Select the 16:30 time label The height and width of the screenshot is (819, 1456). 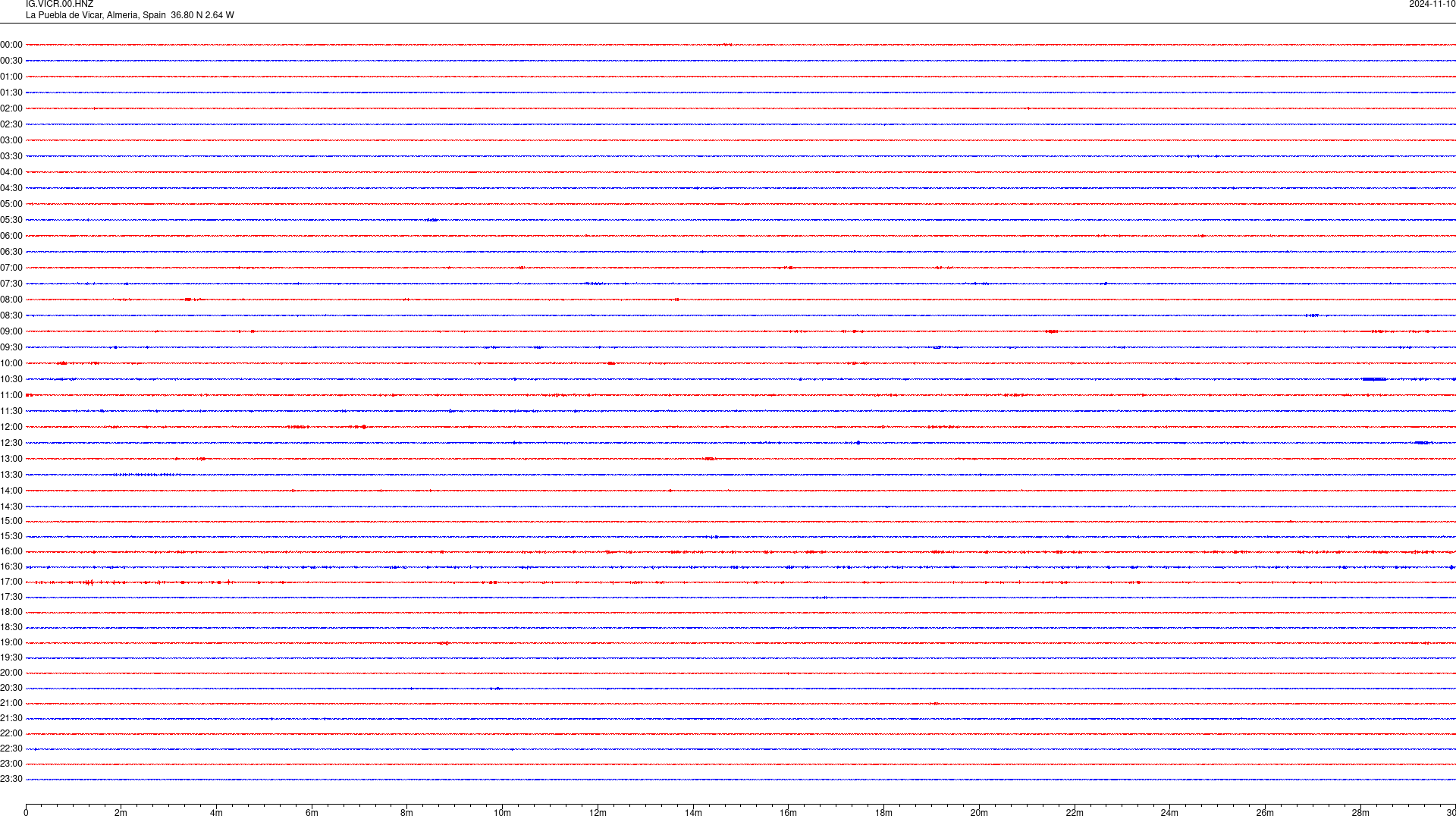pos(11,566)
